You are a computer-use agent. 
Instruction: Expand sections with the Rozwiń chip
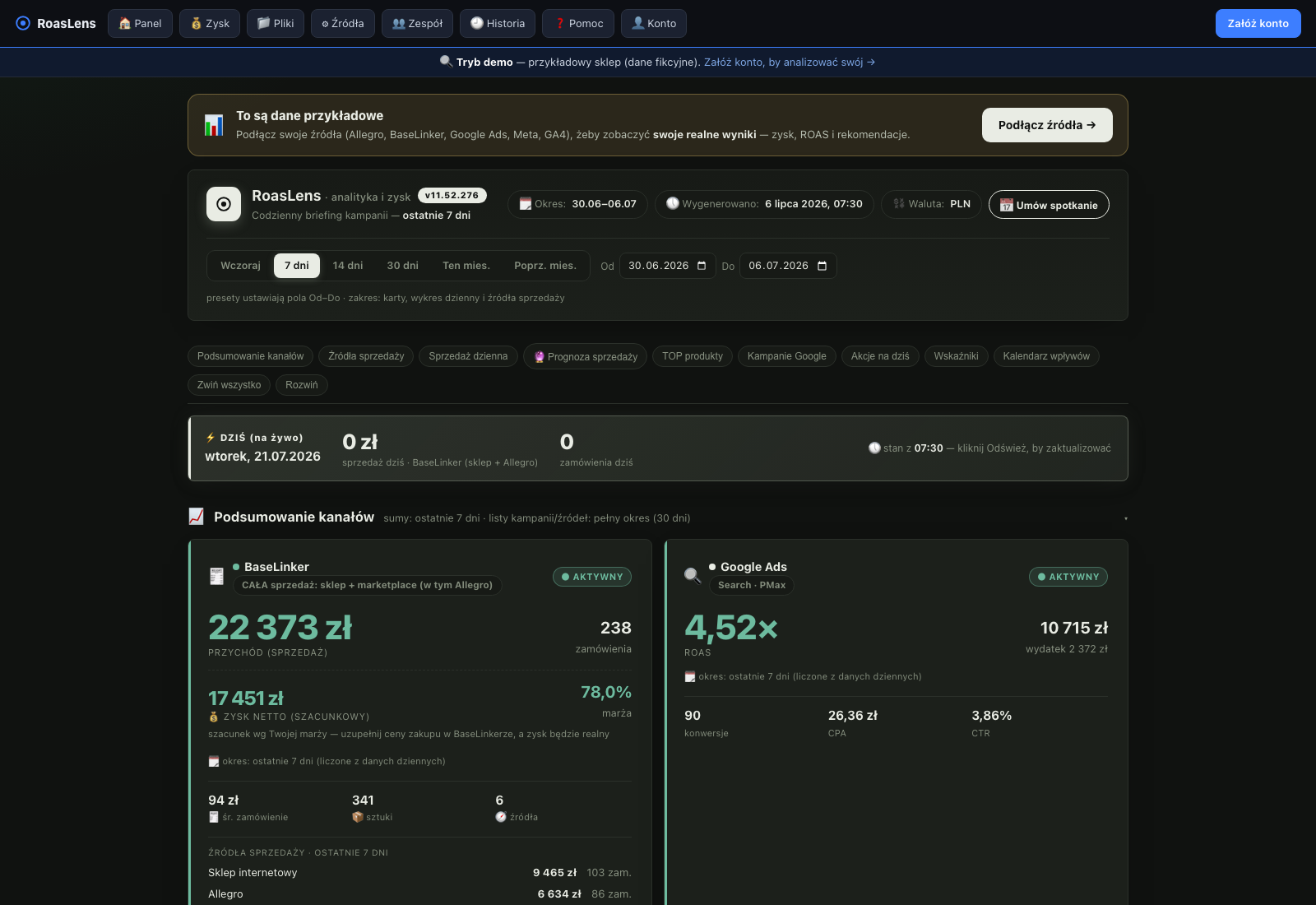point(302,385)
